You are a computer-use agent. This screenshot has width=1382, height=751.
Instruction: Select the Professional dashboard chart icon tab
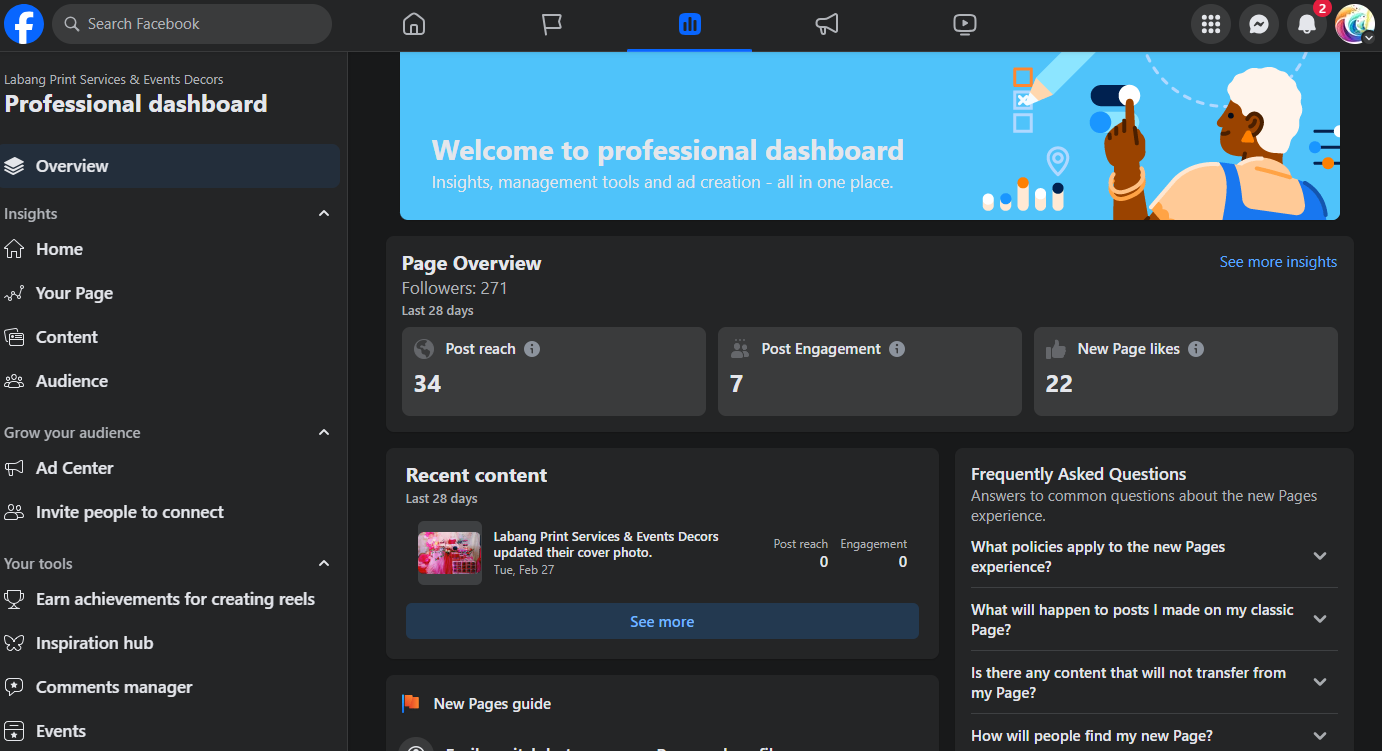(689, 24)
